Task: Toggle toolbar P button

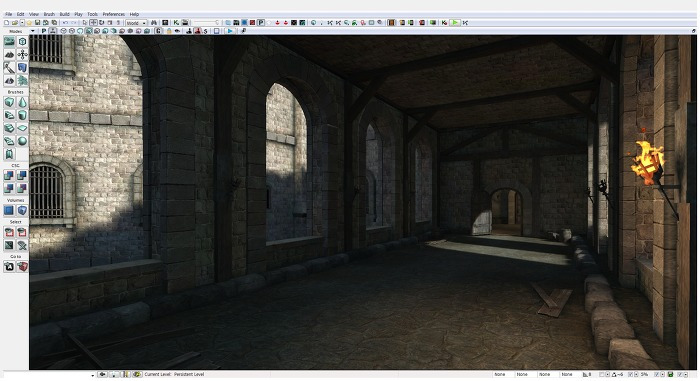Action: pyautogui.click(x=261, y=23)
